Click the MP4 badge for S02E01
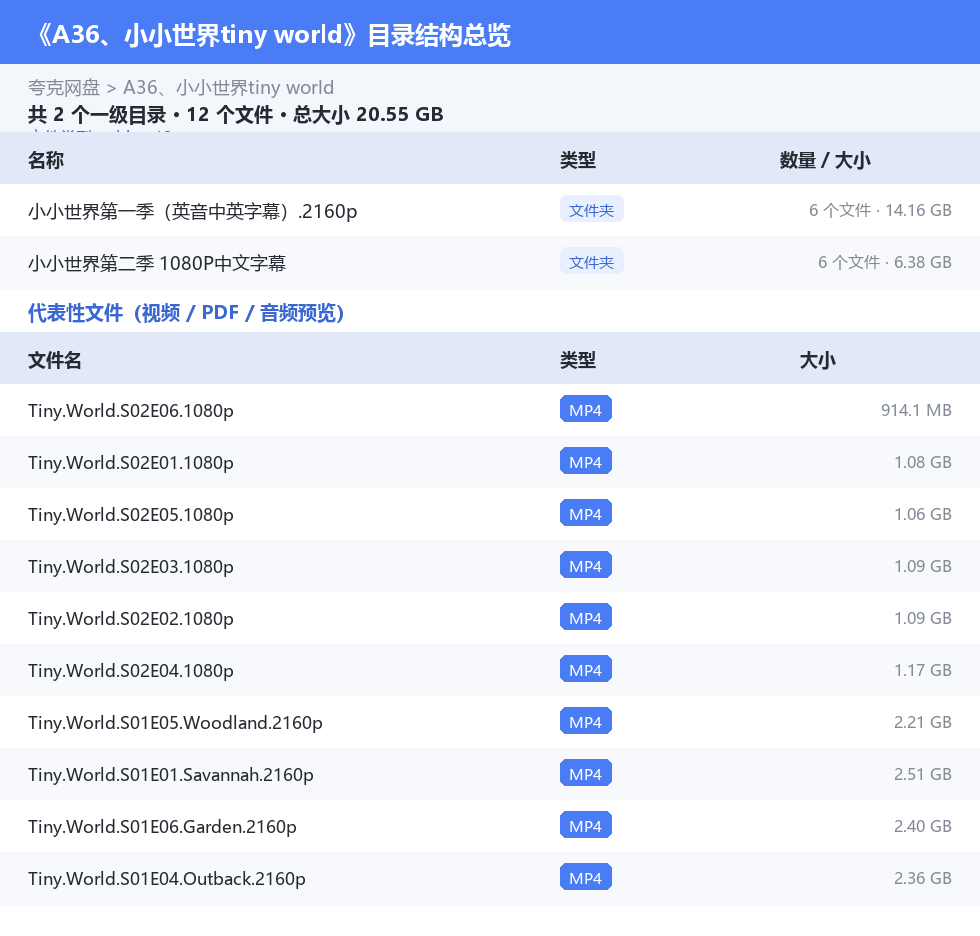The width and height of the screenshot is (980, 936). 586,461
